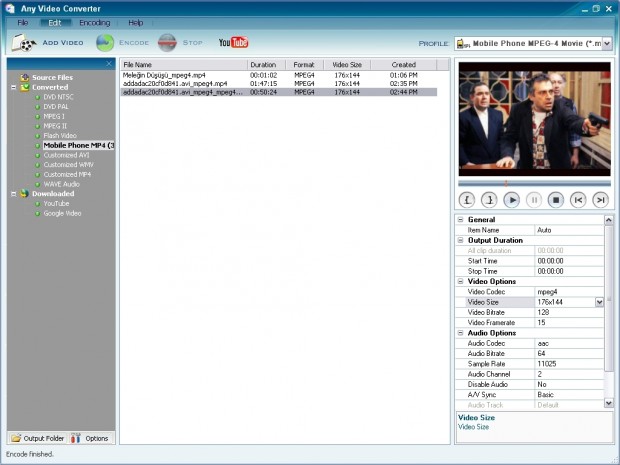The width and height of the screenshot is (620, 465).
Task: Open the Profile dropdown list
Action: [607, 43]
